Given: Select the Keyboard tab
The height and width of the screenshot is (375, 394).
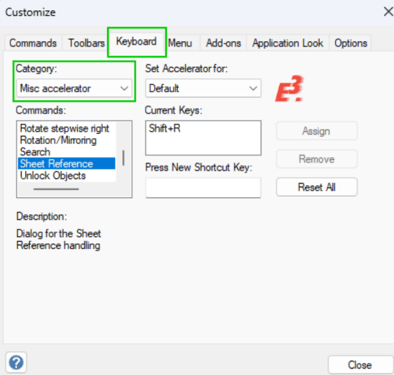Looking at the screenshot, I should (136, 42).
